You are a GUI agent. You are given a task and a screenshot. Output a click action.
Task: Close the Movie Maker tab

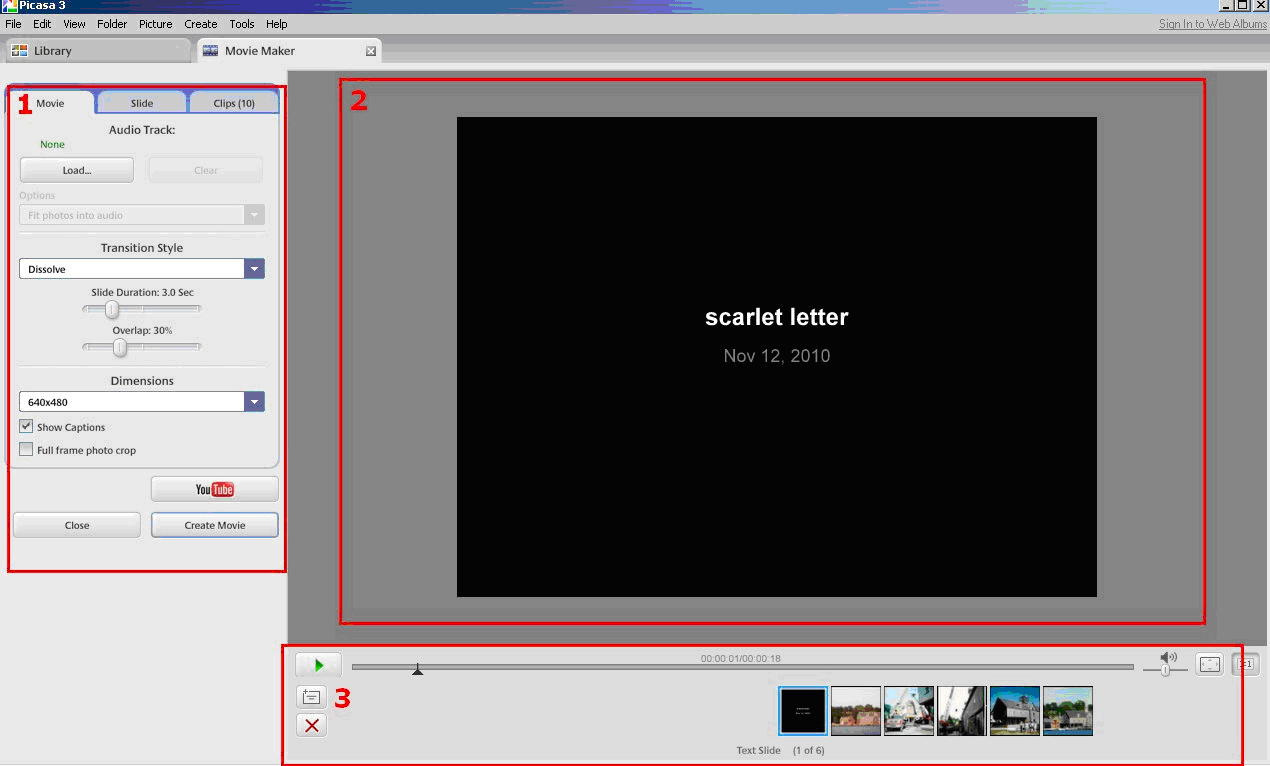tap(371, 51)
